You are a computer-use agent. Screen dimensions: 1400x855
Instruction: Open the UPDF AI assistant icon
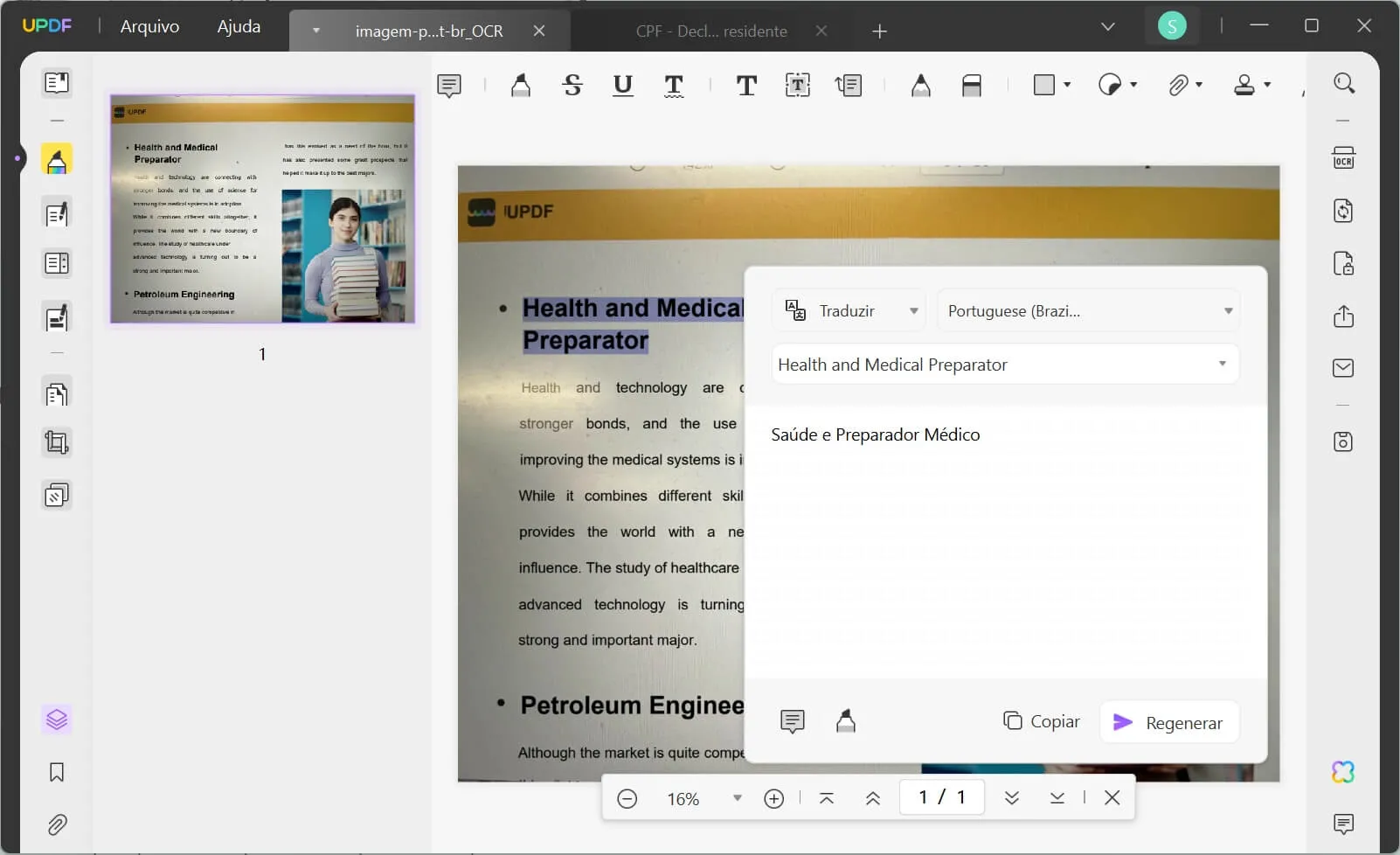click(1343, 772)
